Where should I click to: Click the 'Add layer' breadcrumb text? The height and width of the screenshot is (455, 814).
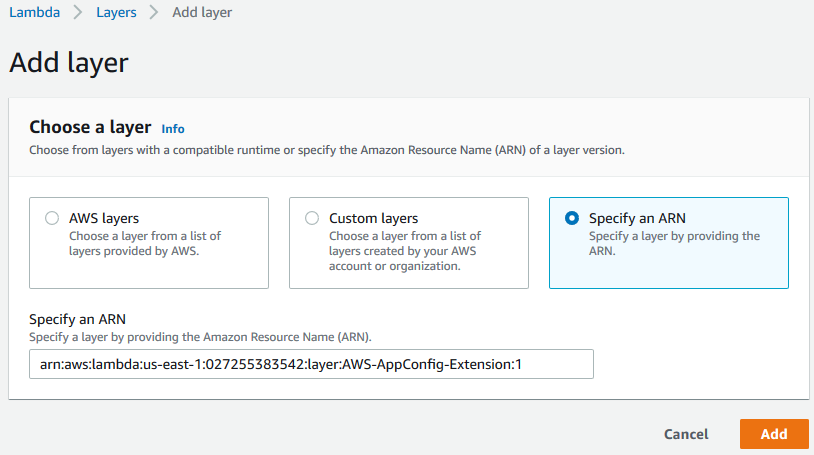(x=202, y=12)
